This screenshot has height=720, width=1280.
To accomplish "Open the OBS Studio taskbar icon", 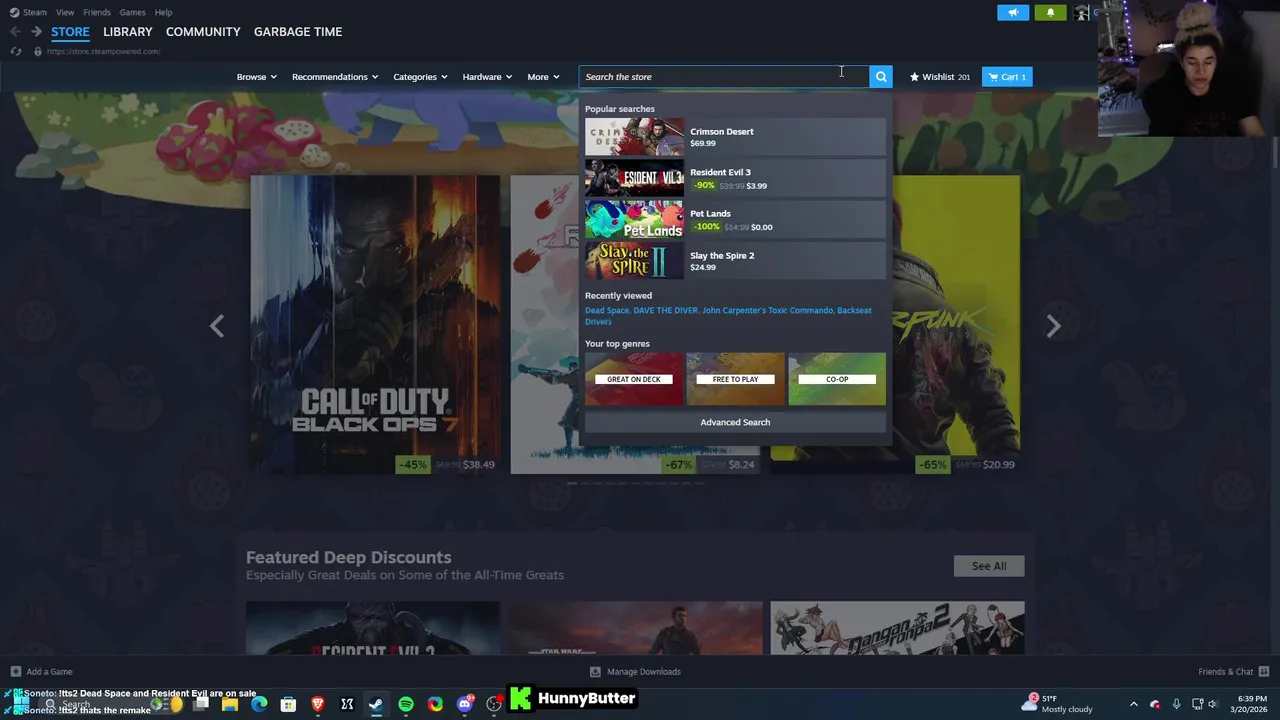I will pyautogui.click(x=494, y=705).
